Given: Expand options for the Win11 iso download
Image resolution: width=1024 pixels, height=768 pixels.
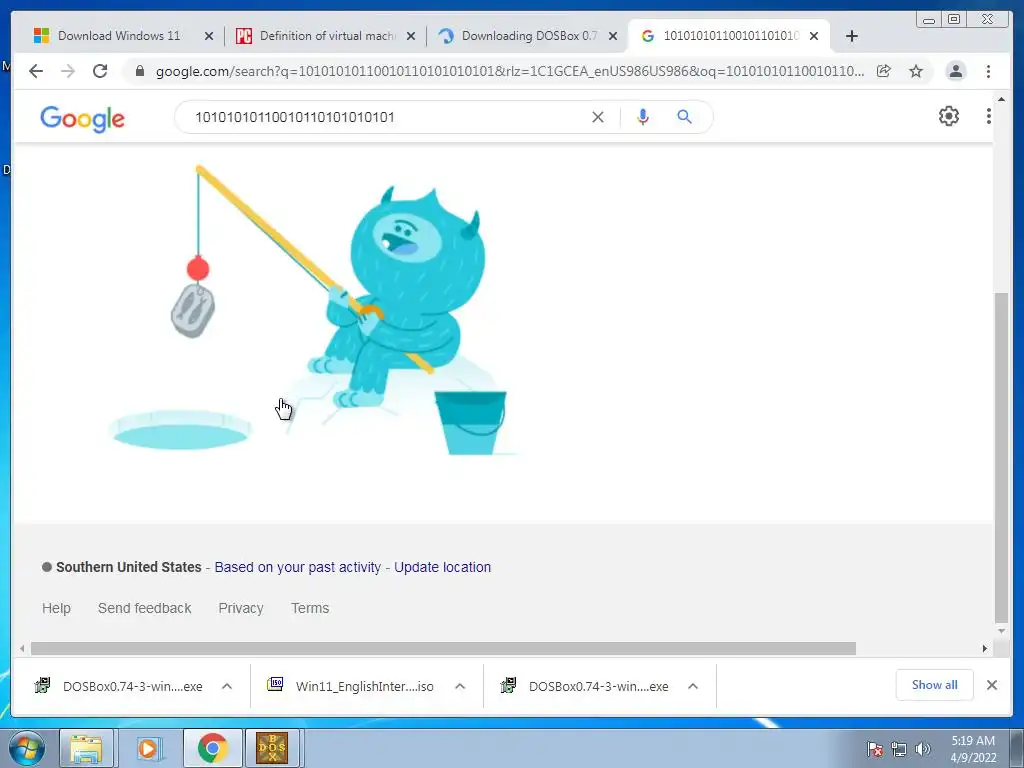Looking at the screenshot, I should tap(460, 686).
